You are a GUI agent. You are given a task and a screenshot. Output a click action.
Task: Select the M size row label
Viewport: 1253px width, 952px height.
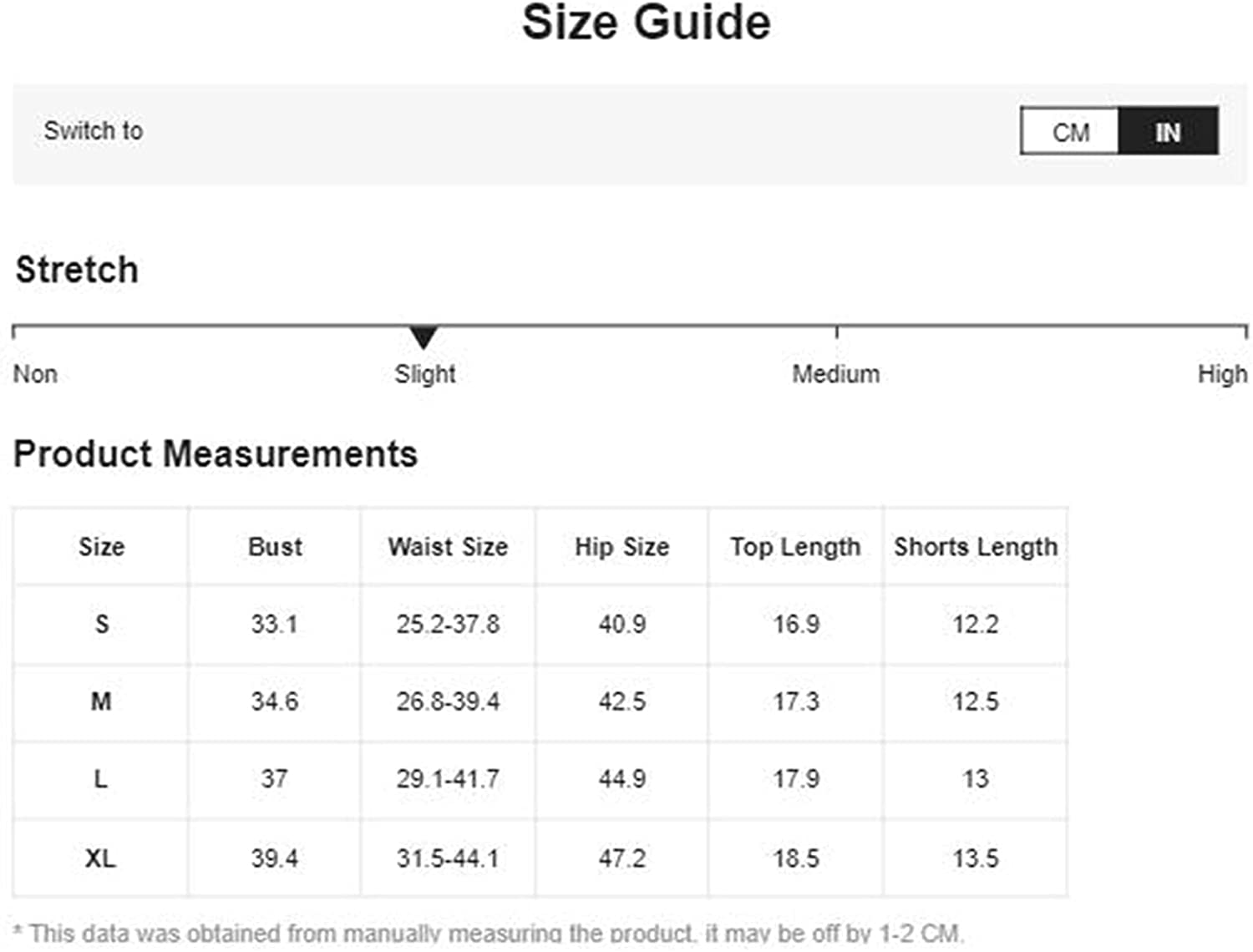(x=101, y=701)
